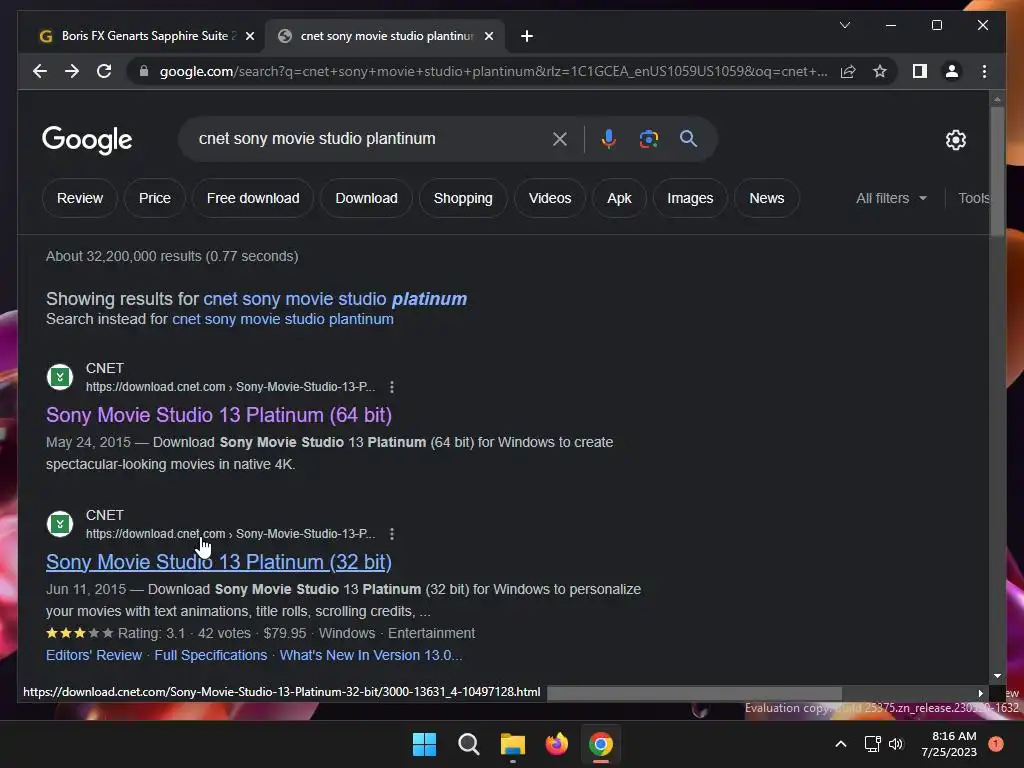Click the vertical scrollbar down arrow
Viewport: 1024px width, 768px height.
tap(997, 676)
